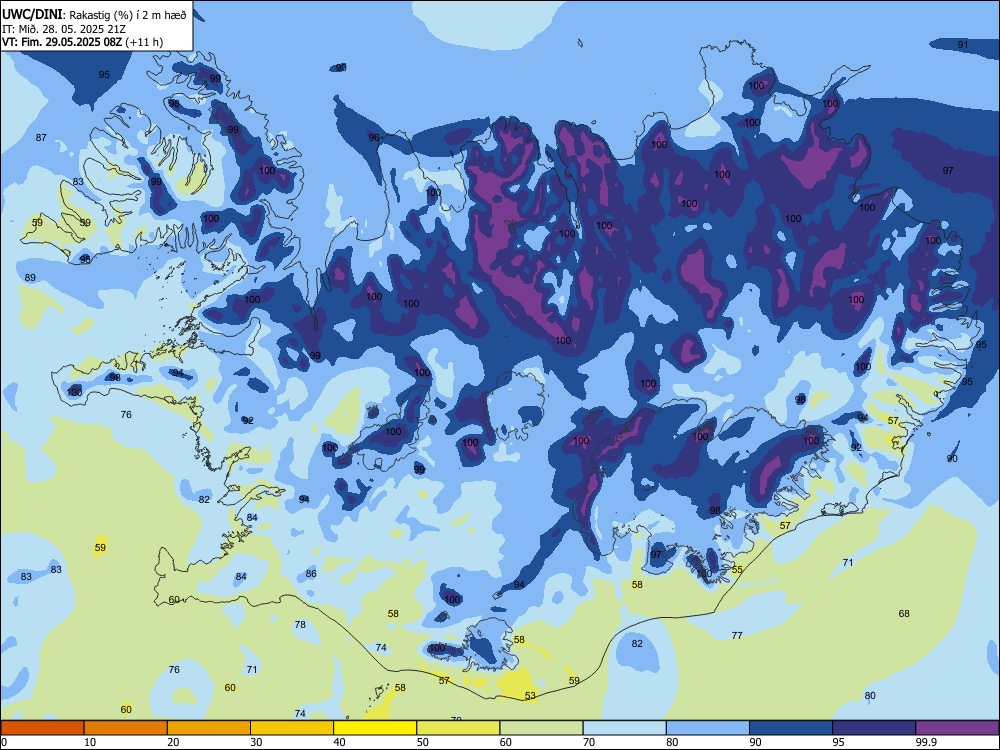Viewport: 1000px width, 750px height.
Task: Click the 99.9 legend tick label
Action: click(x=925, y=742)
